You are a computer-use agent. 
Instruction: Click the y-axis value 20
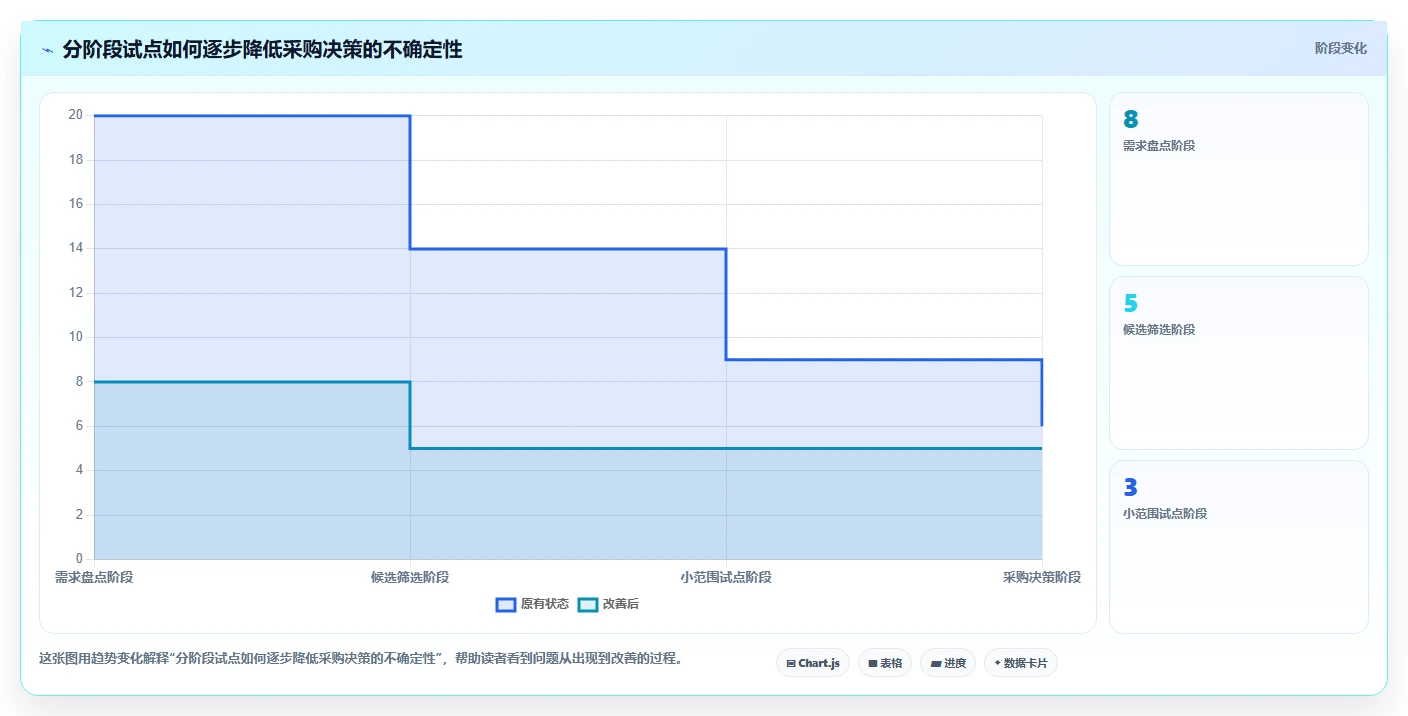pyautogui.click(x=75, y=115)
